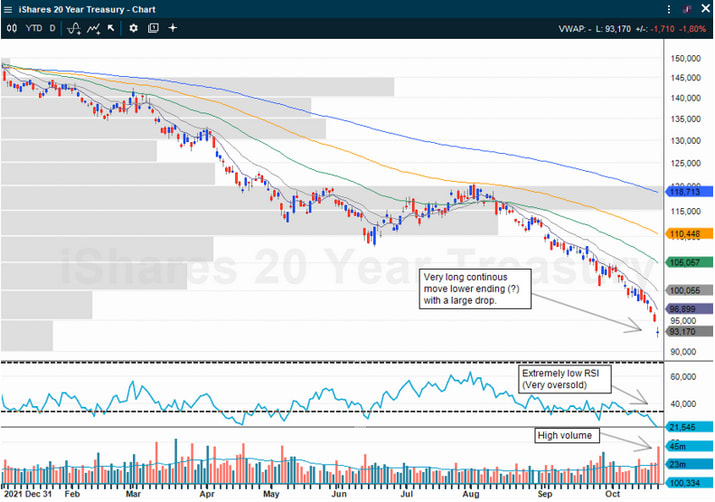The height and width of the screenshot is (502, 715).
Task: Open the YTD time range selector
Action: (x=34, y=28)
